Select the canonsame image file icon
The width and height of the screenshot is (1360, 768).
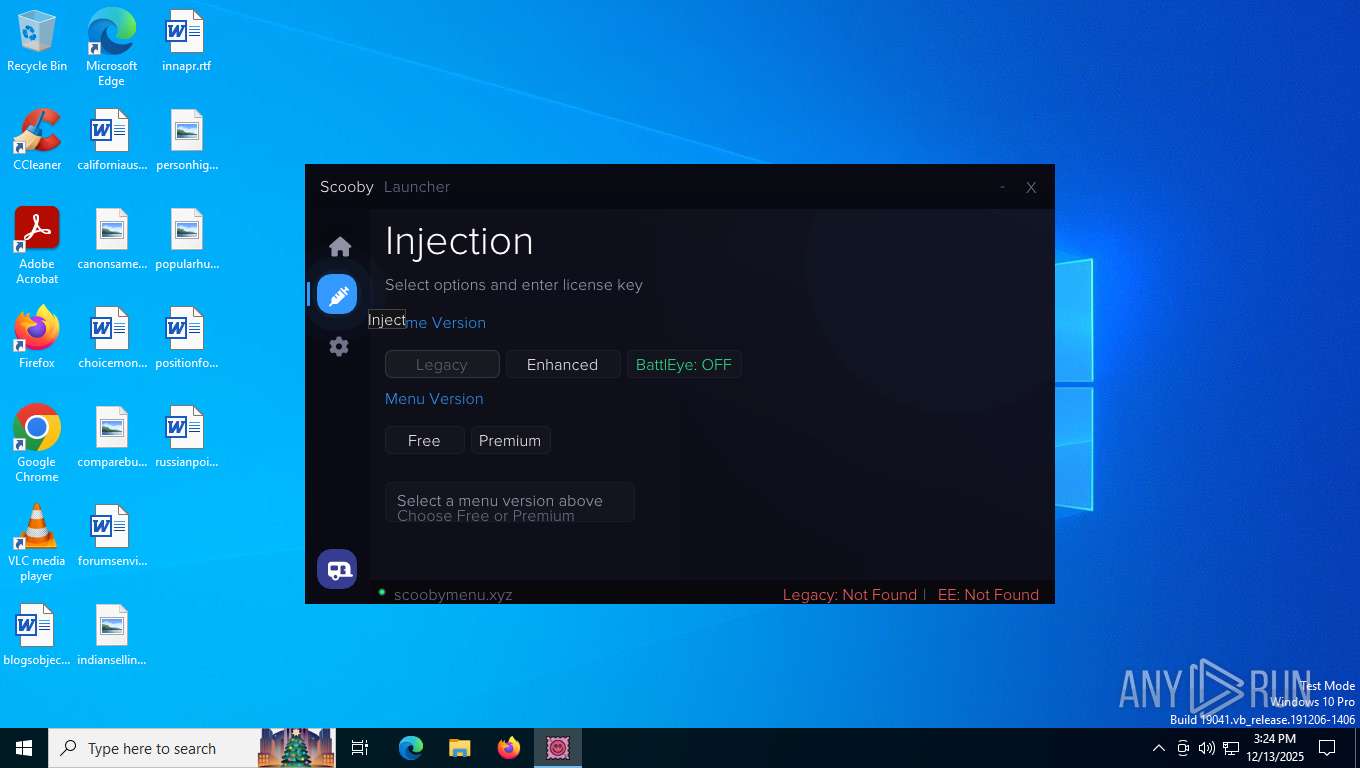pos(111,240)
